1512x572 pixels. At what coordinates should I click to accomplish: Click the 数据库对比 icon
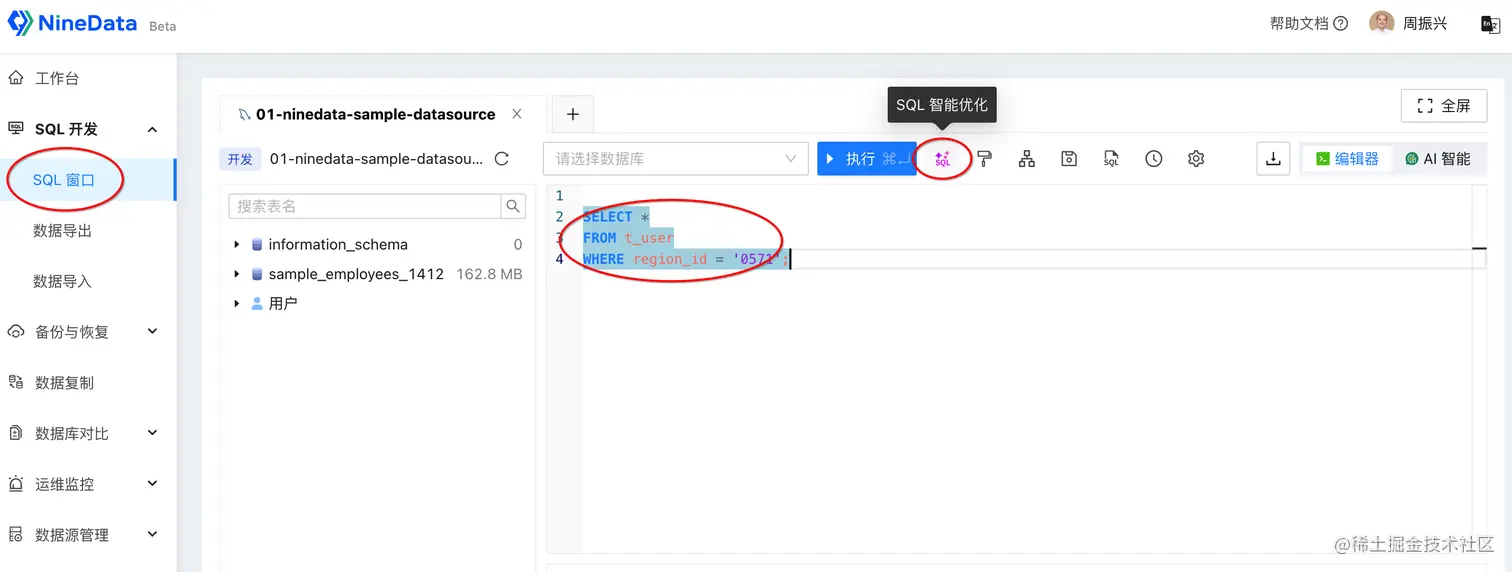pyautogui.click(x=16, y=433)
